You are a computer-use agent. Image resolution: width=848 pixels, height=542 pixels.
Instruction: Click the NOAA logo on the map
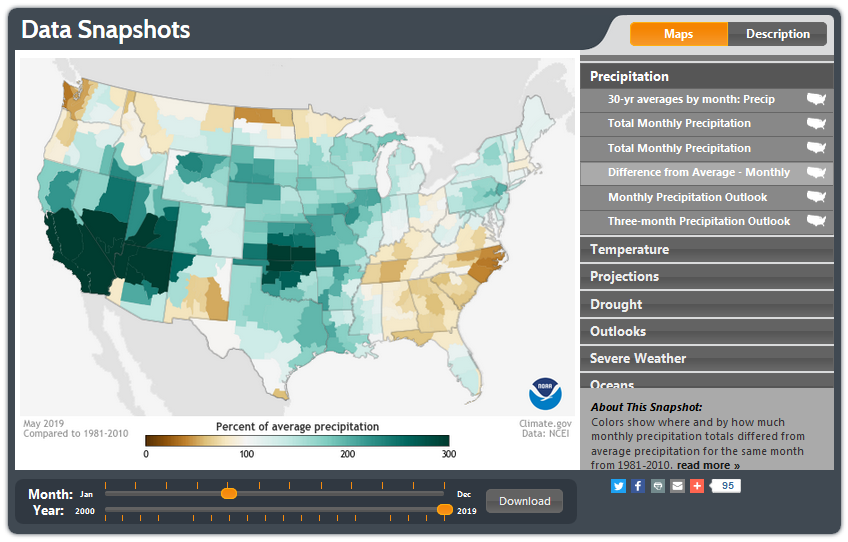click(545, 392)
